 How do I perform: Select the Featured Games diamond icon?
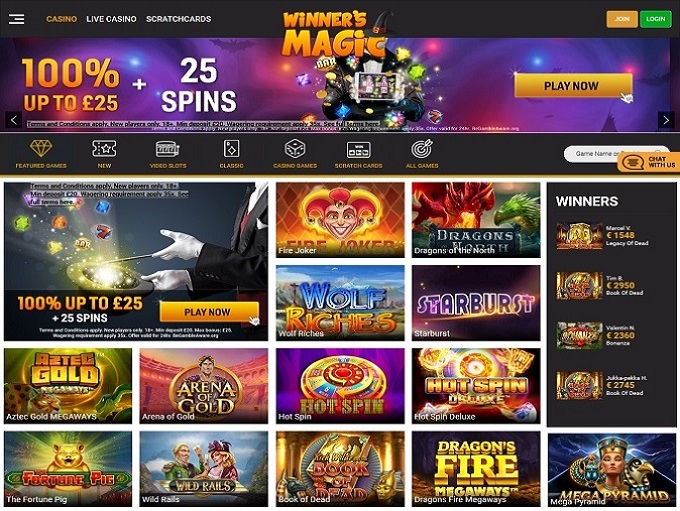[41, 149]
